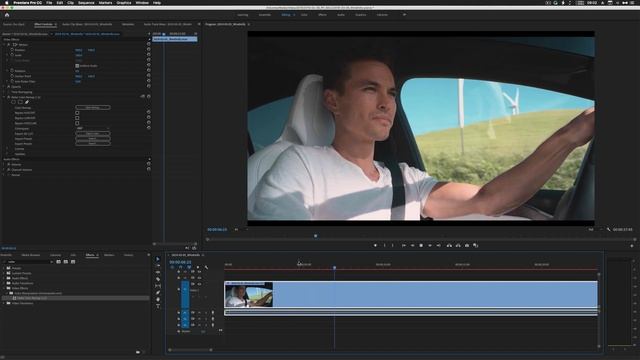Screen dimensions: 640x360
Task: Open the Window menu
Action: (142, 2)
